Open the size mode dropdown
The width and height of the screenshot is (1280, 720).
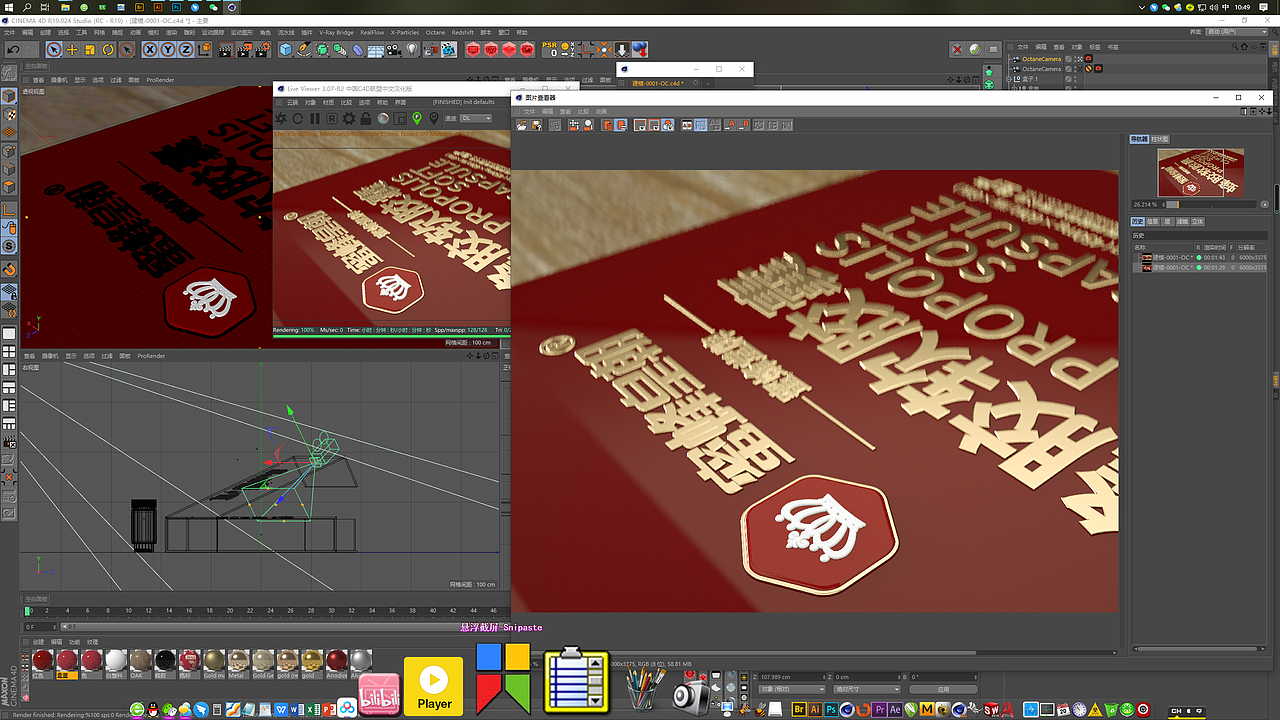pos(866,689)
